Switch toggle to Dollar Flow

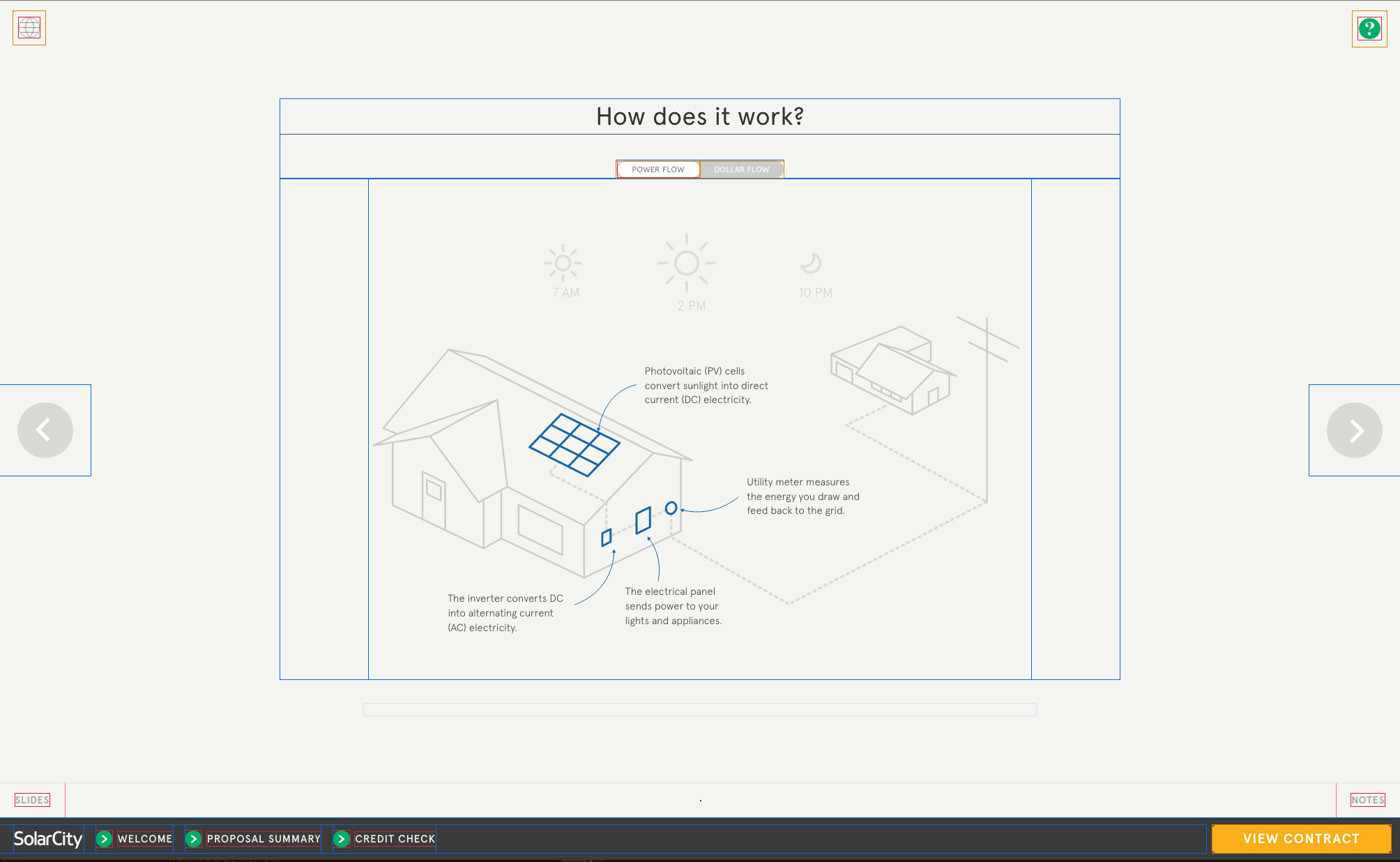[x=741, y=169]
